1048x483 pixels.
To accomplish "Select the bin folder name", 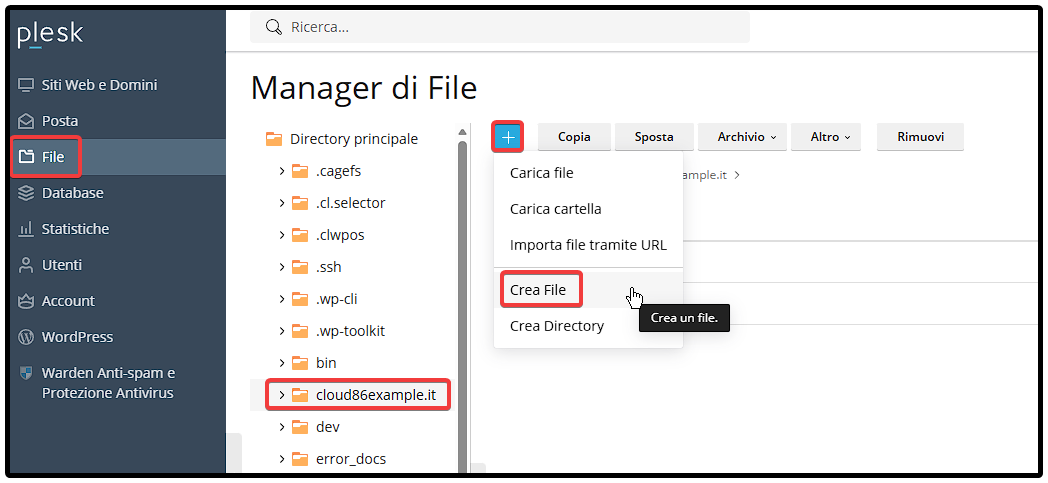I will (326, 363).
